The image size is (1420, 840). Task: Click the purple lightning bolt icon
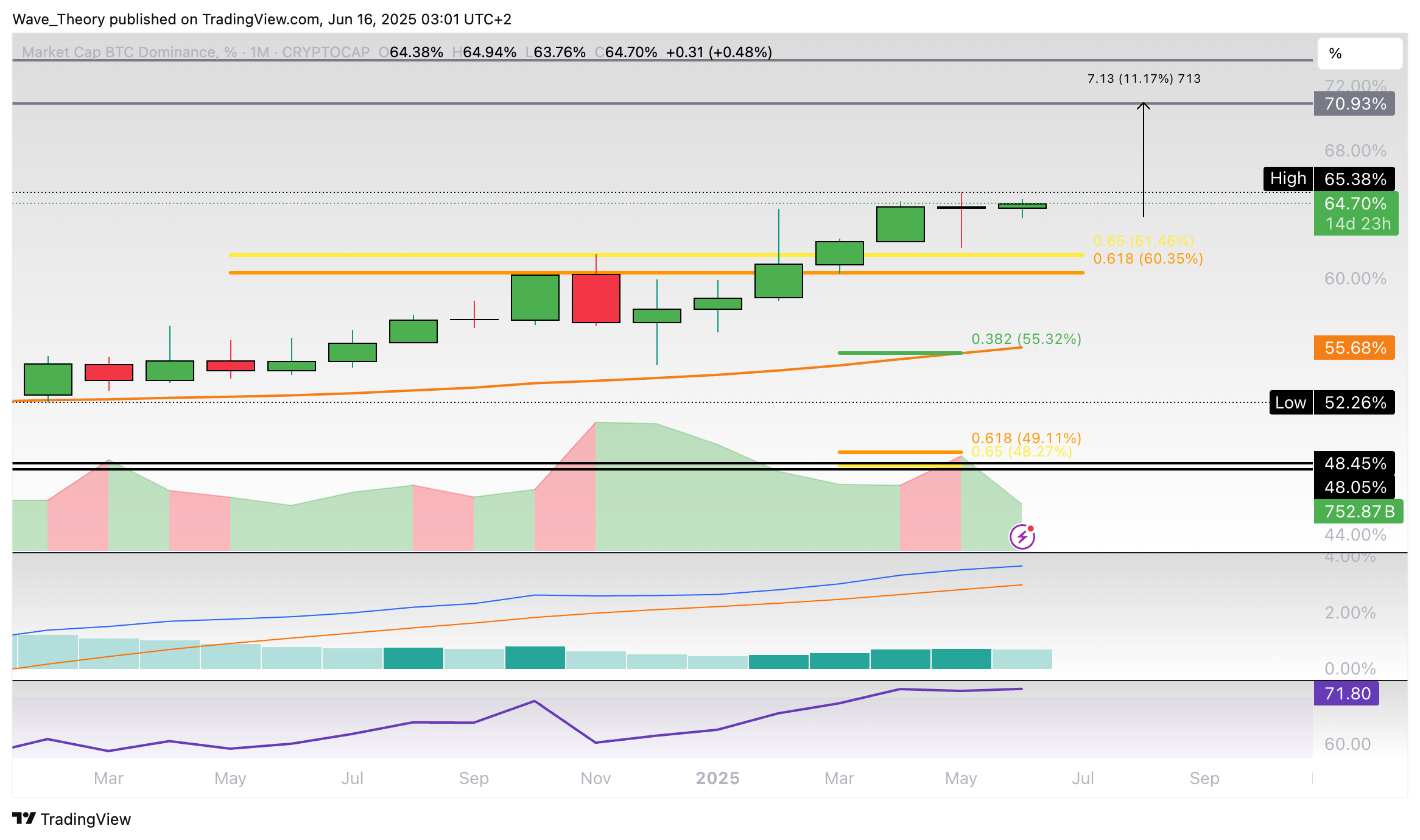1022,536
